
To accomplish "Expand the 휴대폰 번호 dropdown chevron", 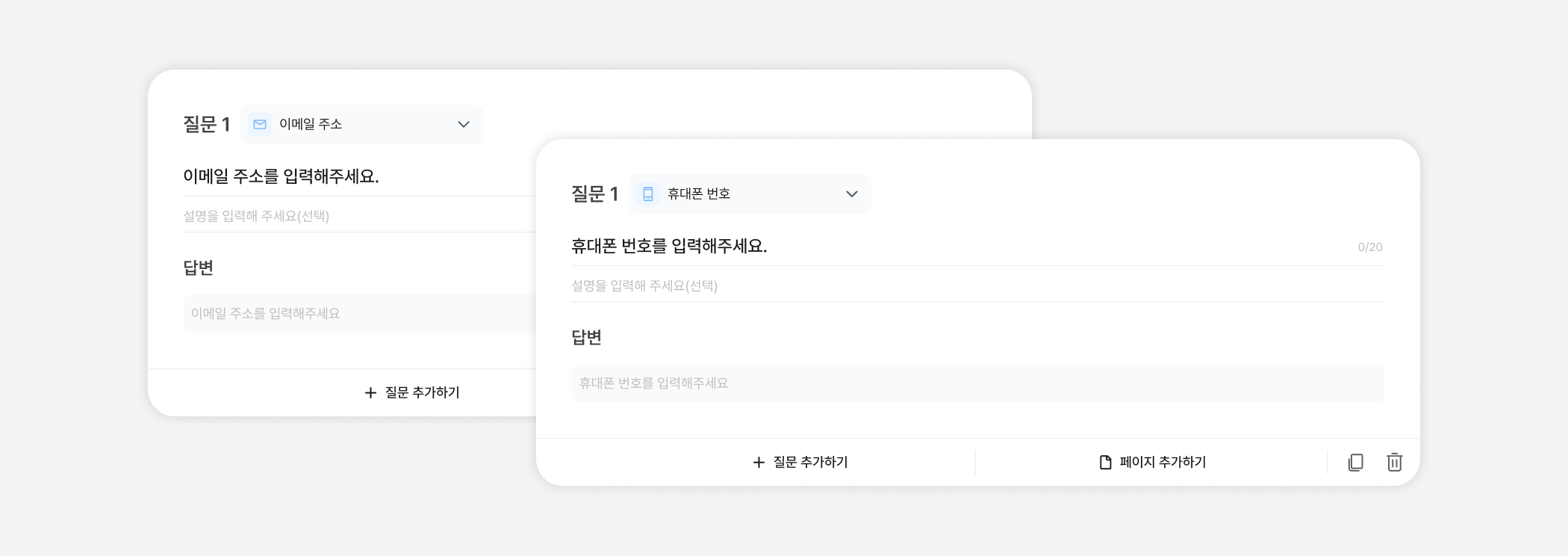I will (852, 194).
